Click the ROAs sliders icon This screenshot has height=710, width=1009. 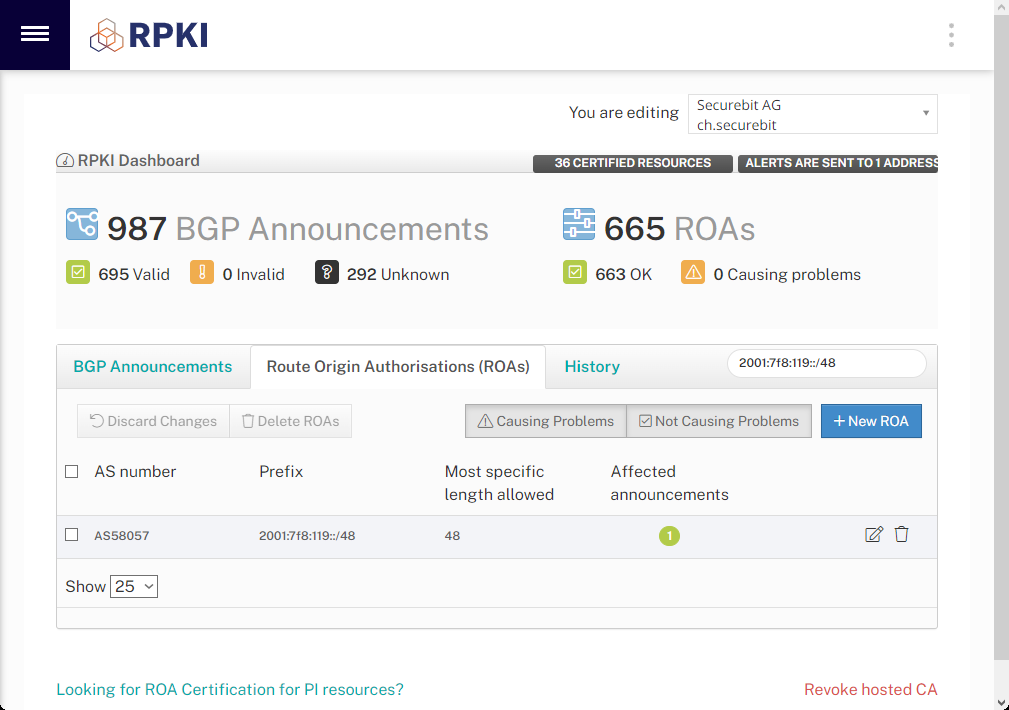[579, 224]
